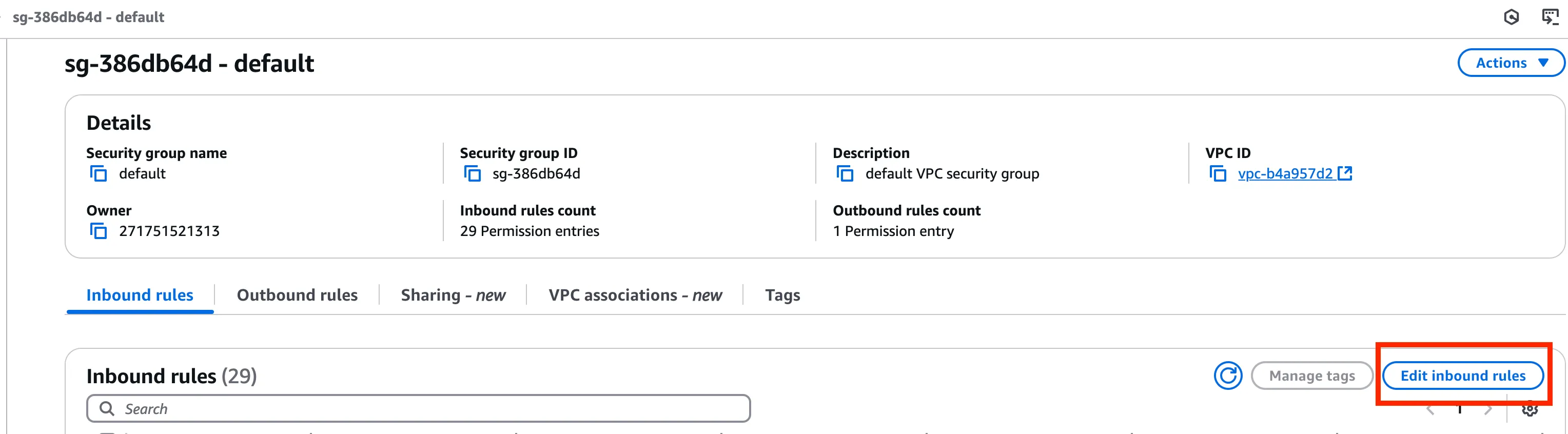This screenshot has width=1568, height=434.
Task: Click the large 'sg-386db64d - default' page heading
Action: [189, 63]
